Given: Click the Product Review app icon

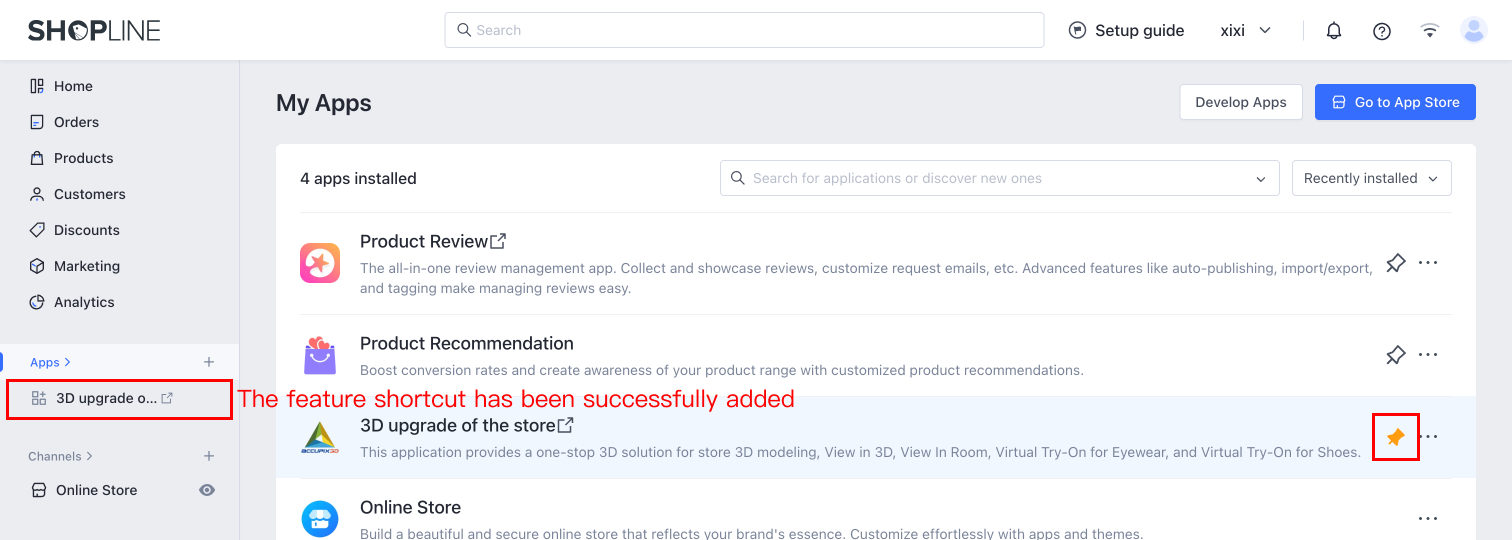Looking at the screenshot, I should coord(320,263).
